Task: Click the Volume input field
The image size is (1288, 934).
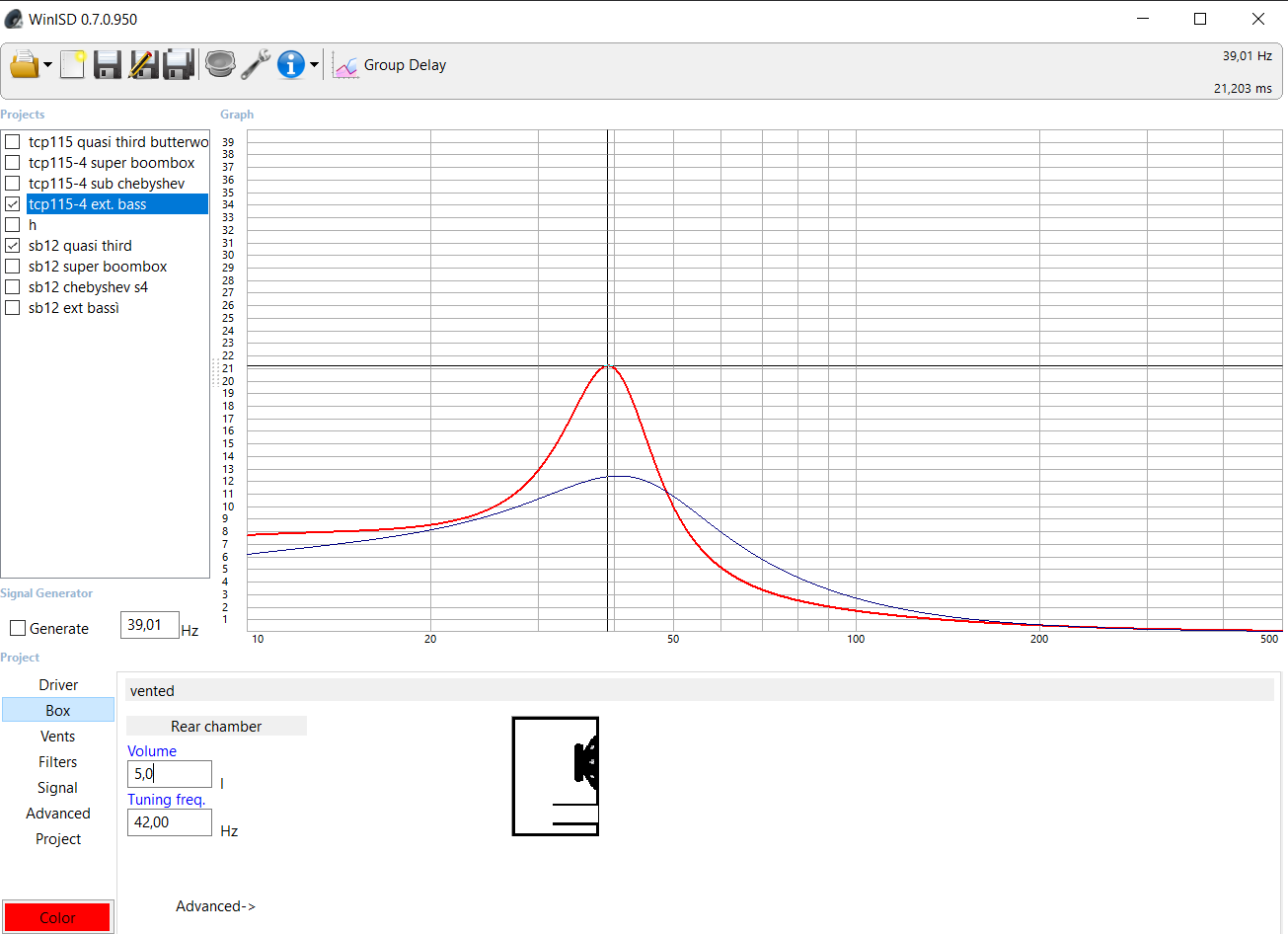Action: [170, 774]
